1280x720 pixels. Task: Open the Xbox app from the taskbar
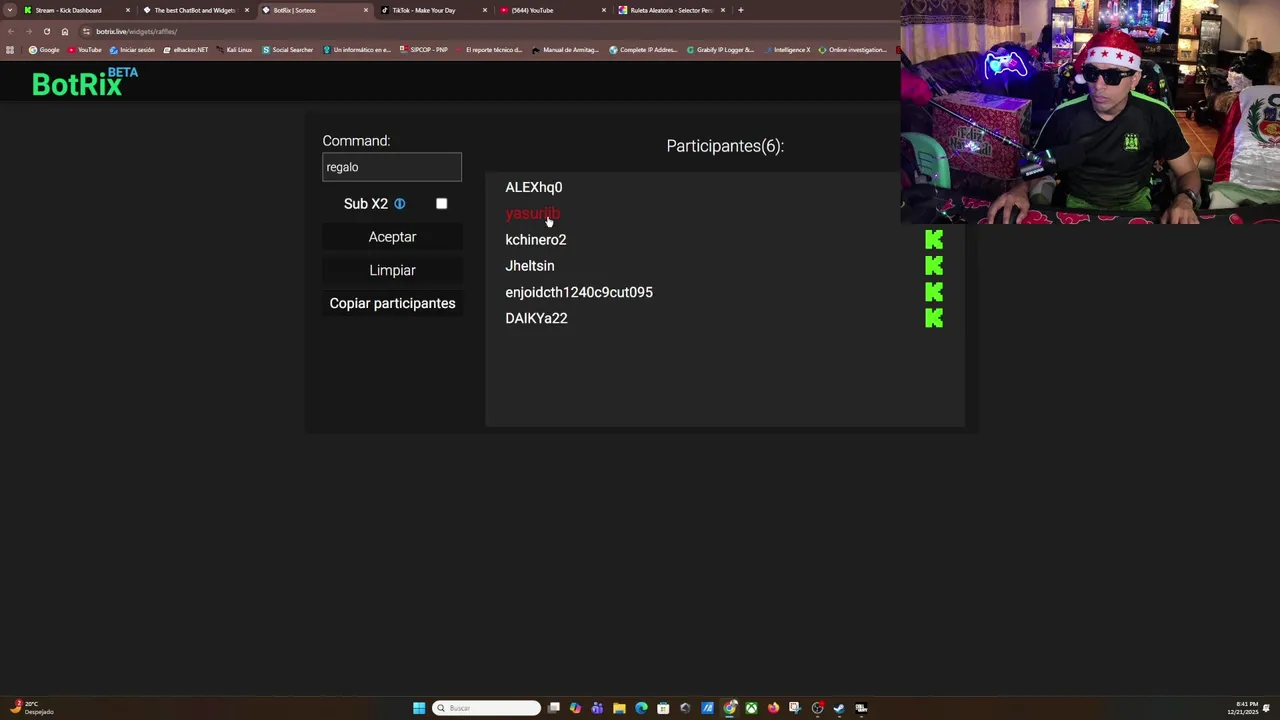coord(751,708)
